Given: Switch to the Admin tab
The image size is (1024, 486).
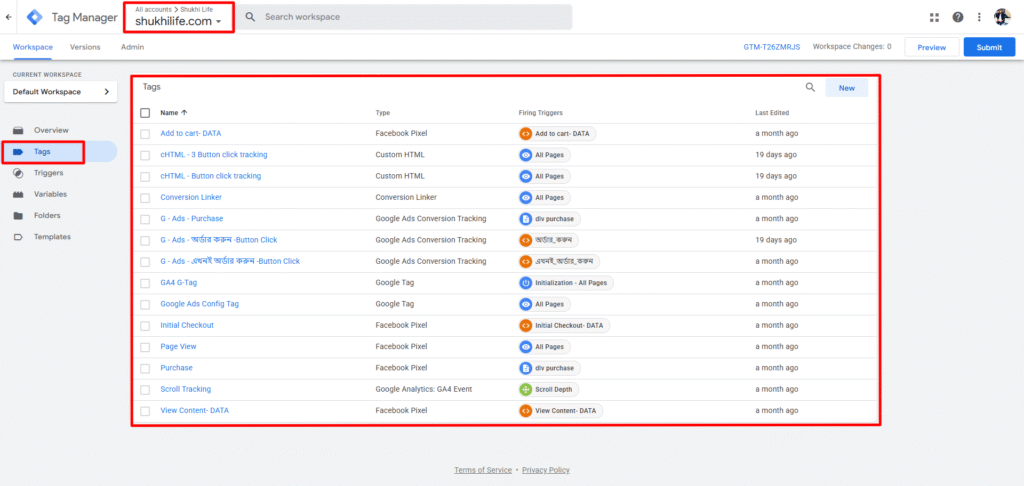Looking at the screenshot, I should 133,47.
